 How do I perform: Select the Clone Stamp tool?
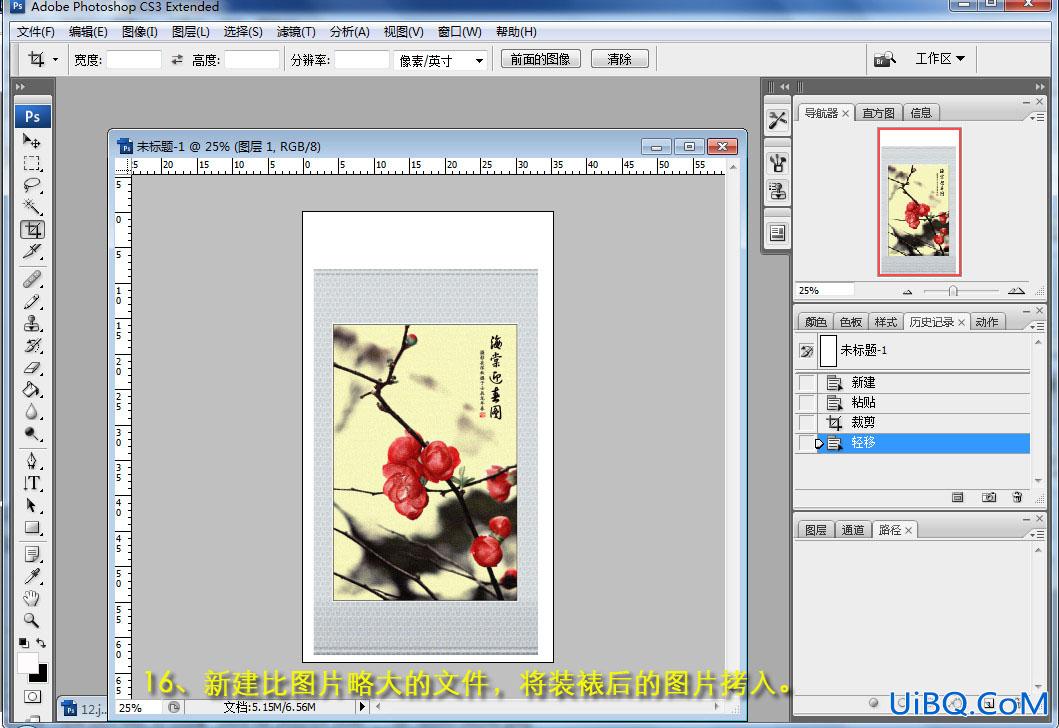pyautogui.click(x=32, y=323)
